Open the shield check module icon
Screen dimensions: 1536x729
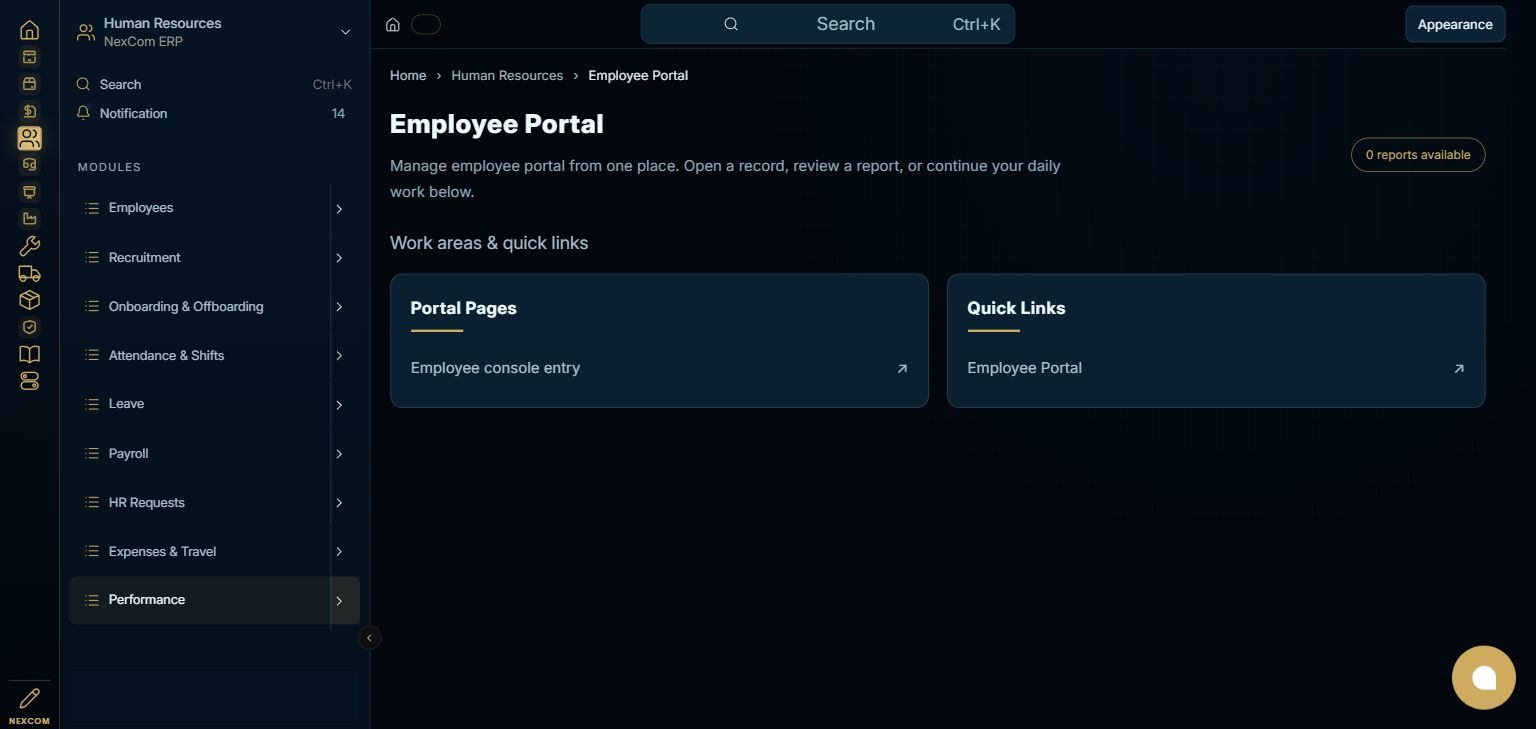pos(29,327)
